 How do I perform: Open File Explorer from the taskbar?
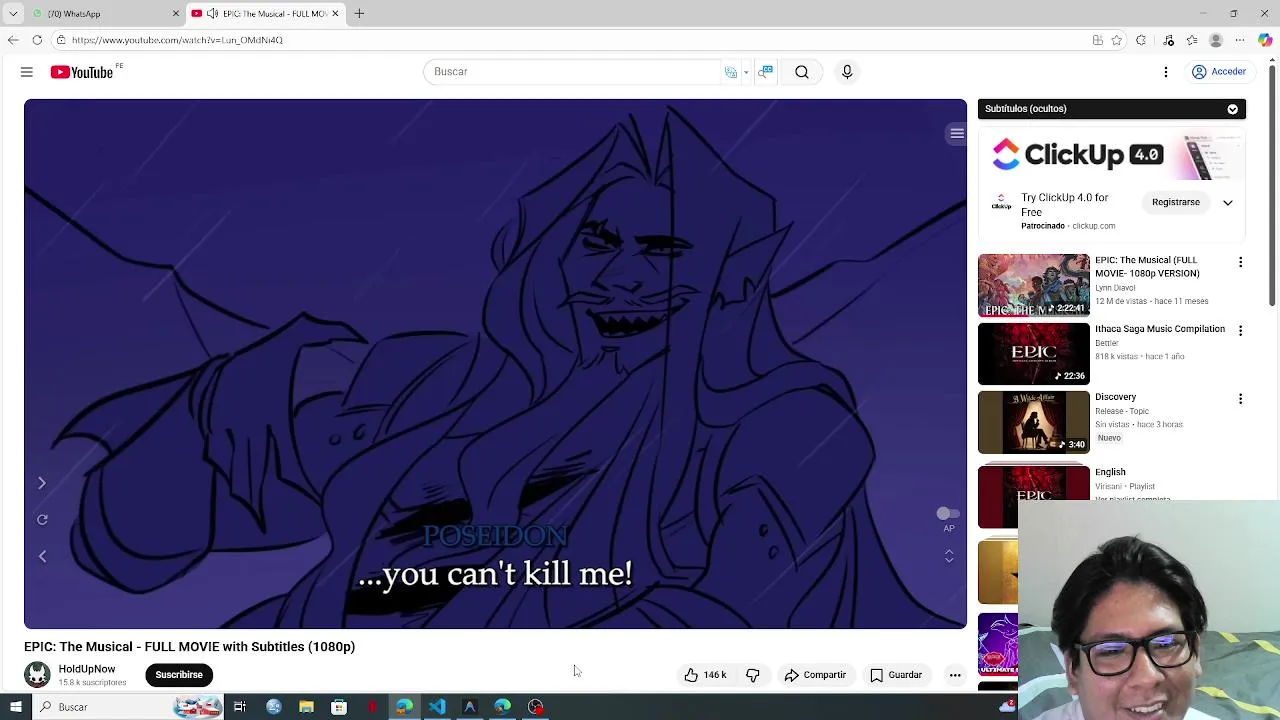click(306, 707)
